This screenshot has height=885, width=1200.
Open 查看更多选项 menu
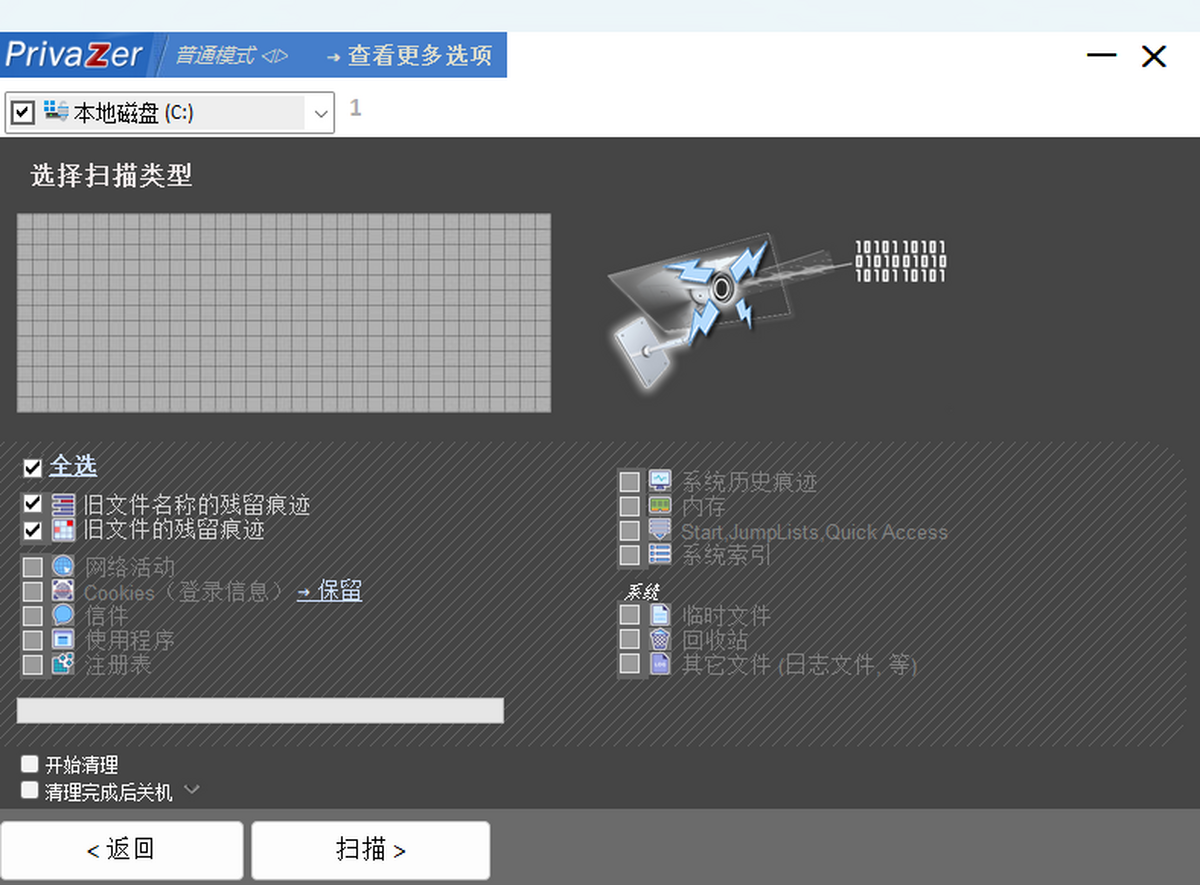[x=410, y=55]
